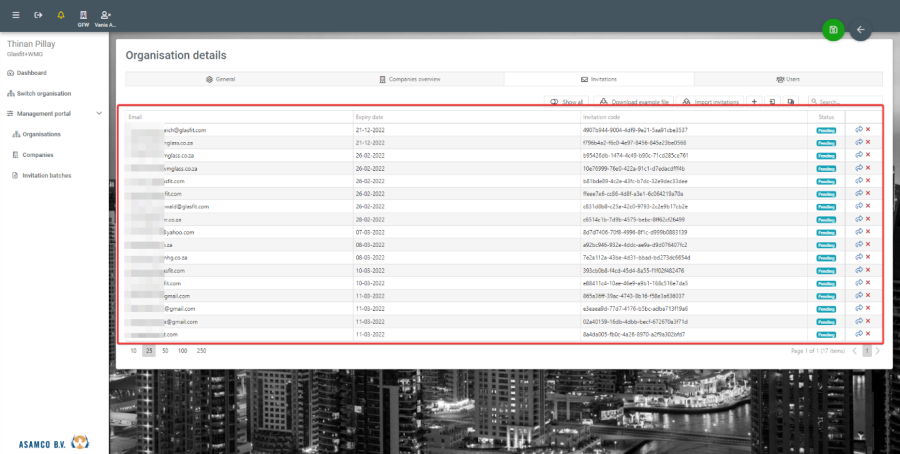Switch to the General tab
This screenshot has width=900, height=454.
coord(219,78)
